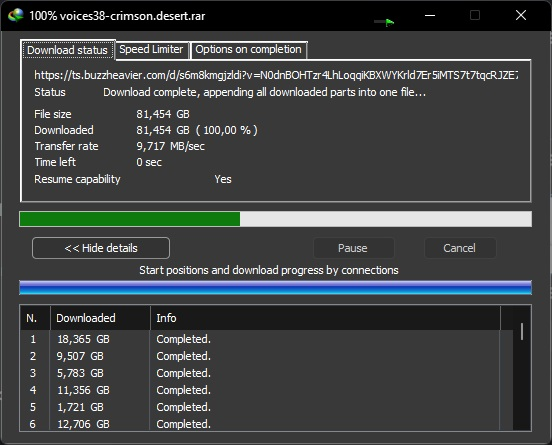Screen dimensions: 552x445
Task: Click the IDM app icon in title bar
Action: pyautogui.click(x=16, y=15)
